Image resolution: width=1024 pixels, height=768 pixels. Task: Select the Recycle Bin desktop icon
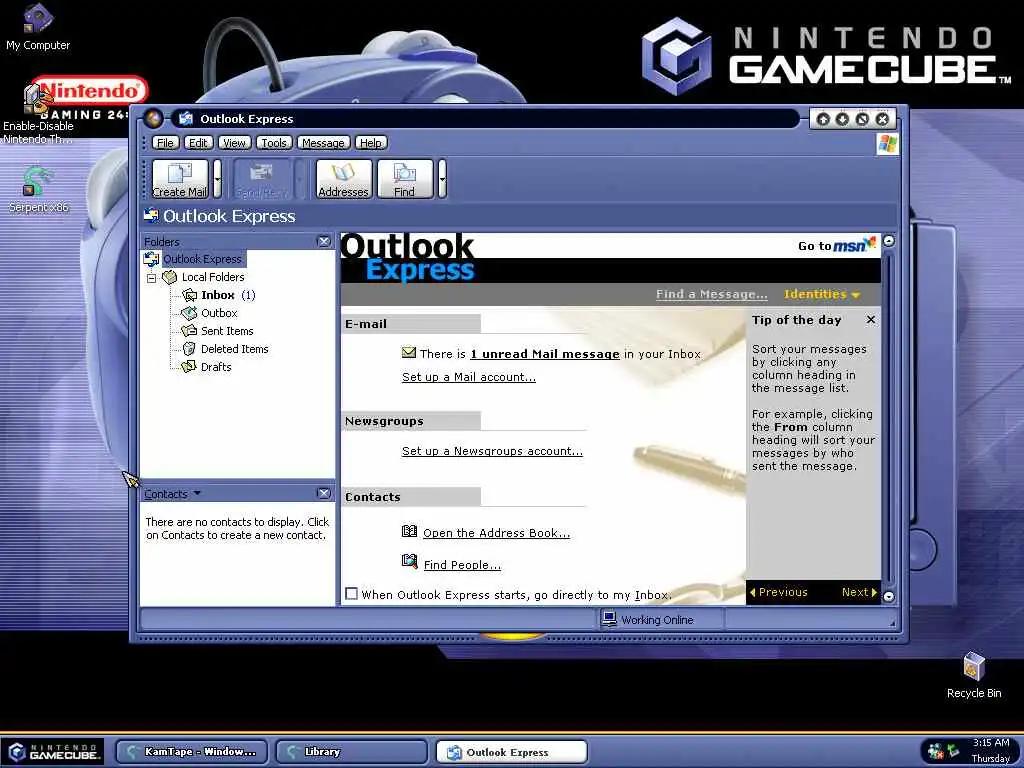tap(974, 675)
